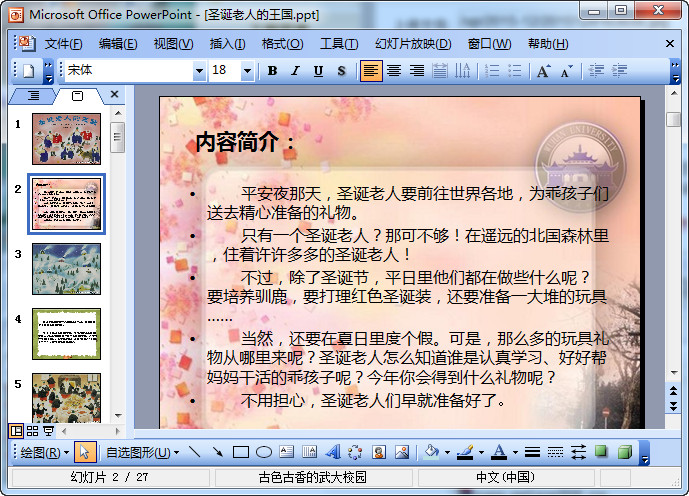This screenshot has width=689, height=496.
Task: Open the 幻灯片放映(D) menu
Action: (413, 44)
